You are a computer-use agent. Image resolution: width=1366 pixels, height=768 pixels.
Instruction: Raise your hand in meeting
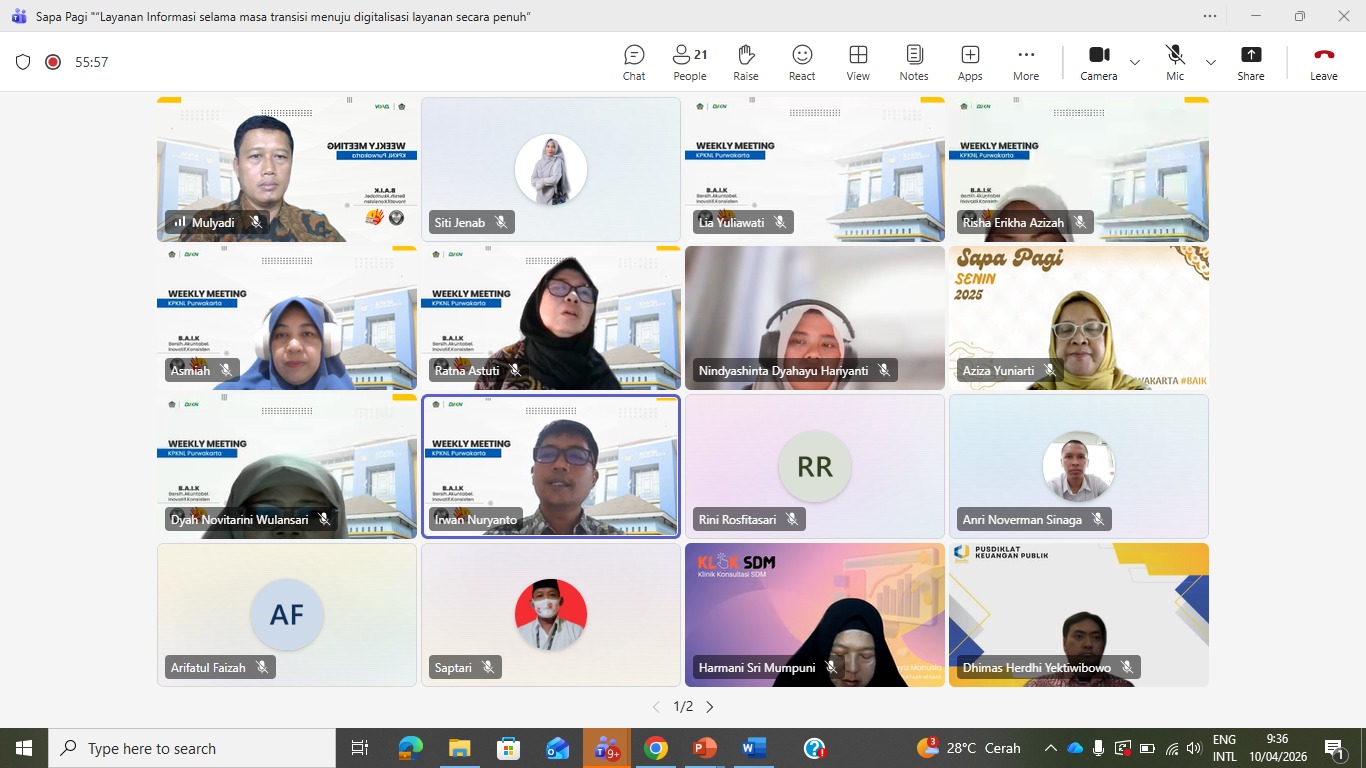pos(745,62)
